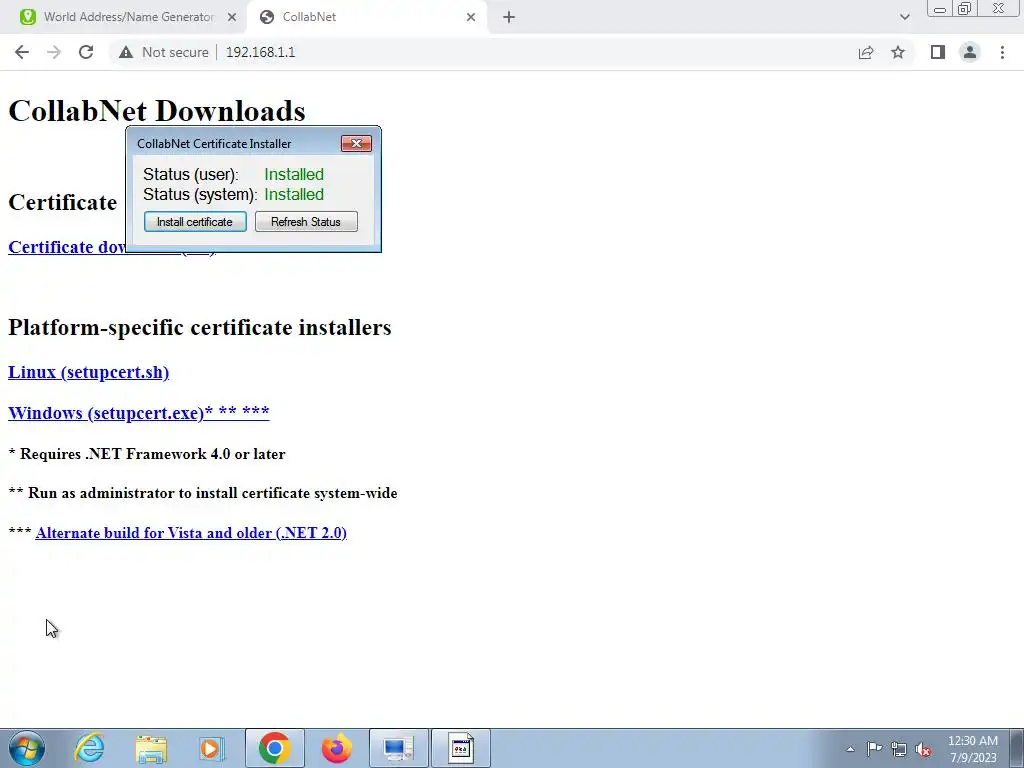
Task: Click the computer monitor taskbar icon
Action: click(x=398, y=748)
